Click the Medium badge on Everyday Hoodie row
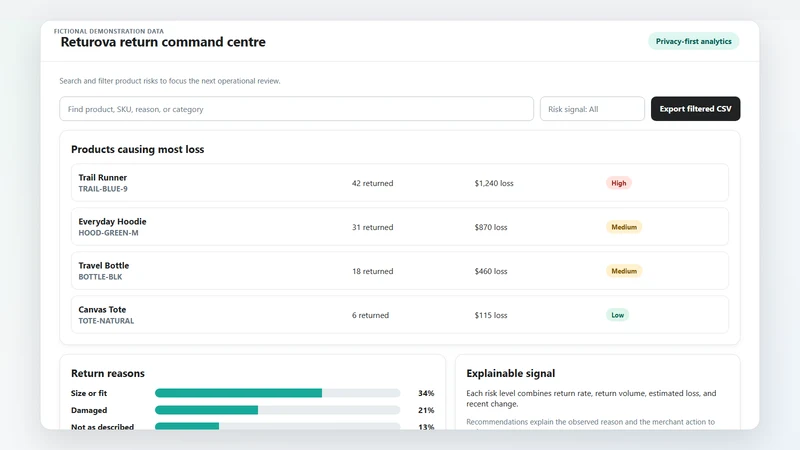Screen dimensions: 800x450 pos(624,227)
